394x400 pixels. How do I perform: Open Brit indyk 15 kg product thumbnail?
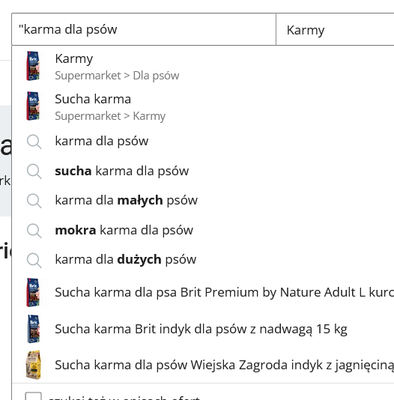pyautogui.click(x=33, y=329)
